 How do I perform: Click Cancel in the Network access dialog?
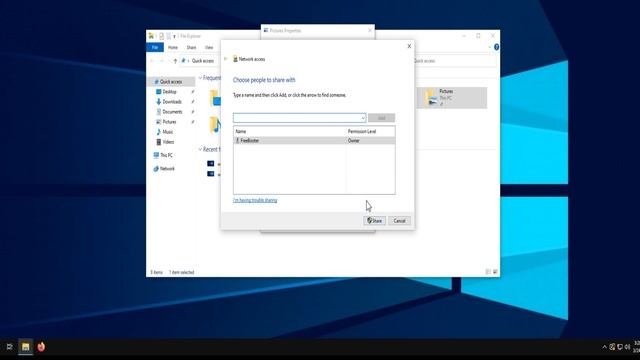399,221
